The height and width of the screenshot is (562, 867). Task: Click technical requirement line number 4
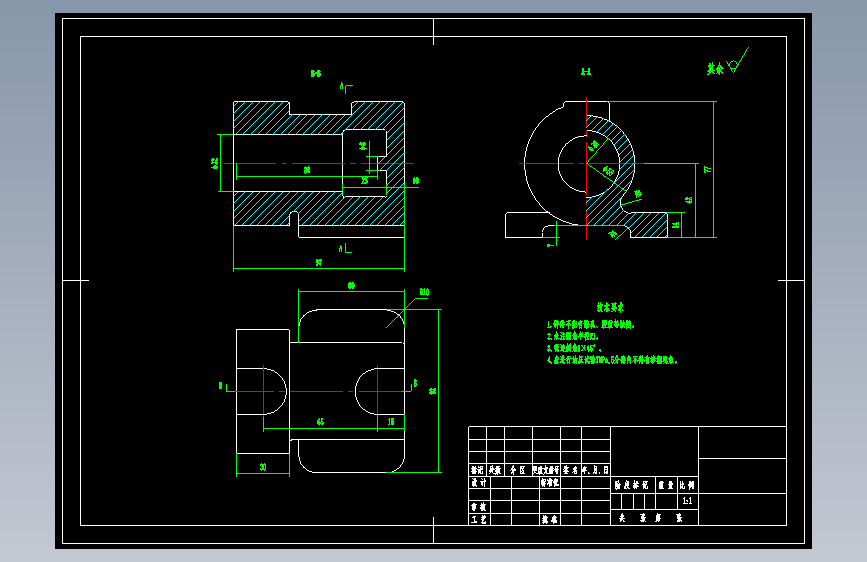(x=612, y=360)
